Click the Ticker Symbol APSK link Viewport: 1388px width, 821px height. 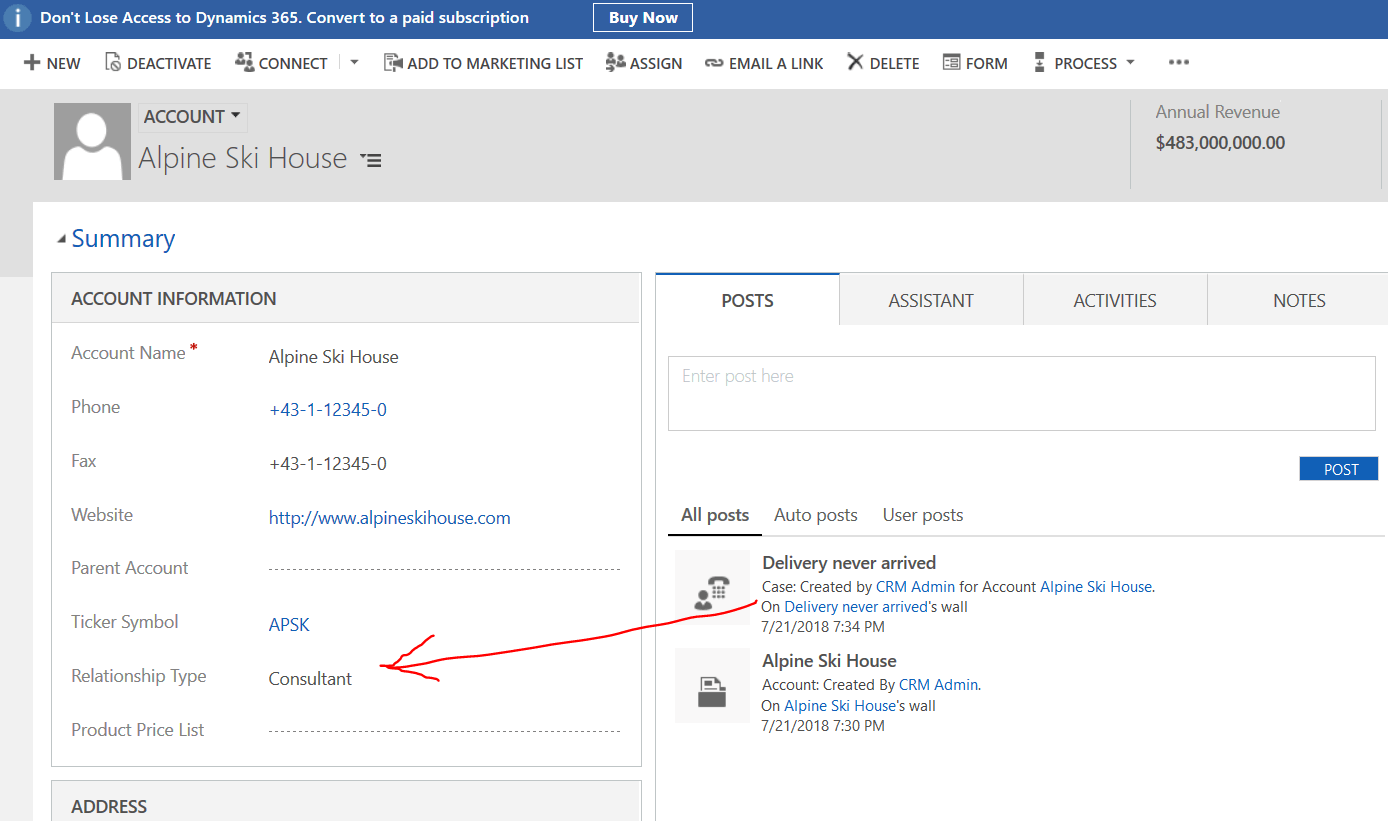click(x=289, y=625)
